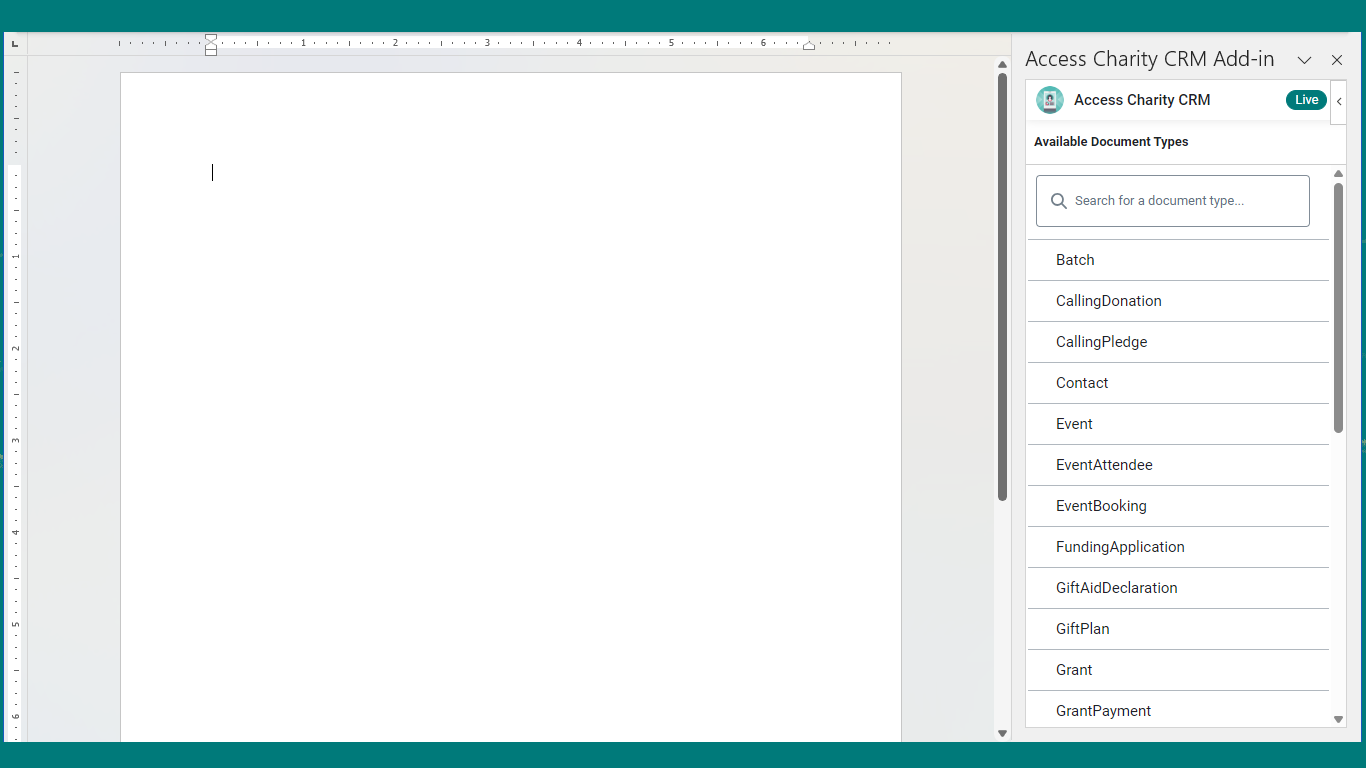
Task: Click document list scroll down arrow
Action: [x=1338, y=719]
